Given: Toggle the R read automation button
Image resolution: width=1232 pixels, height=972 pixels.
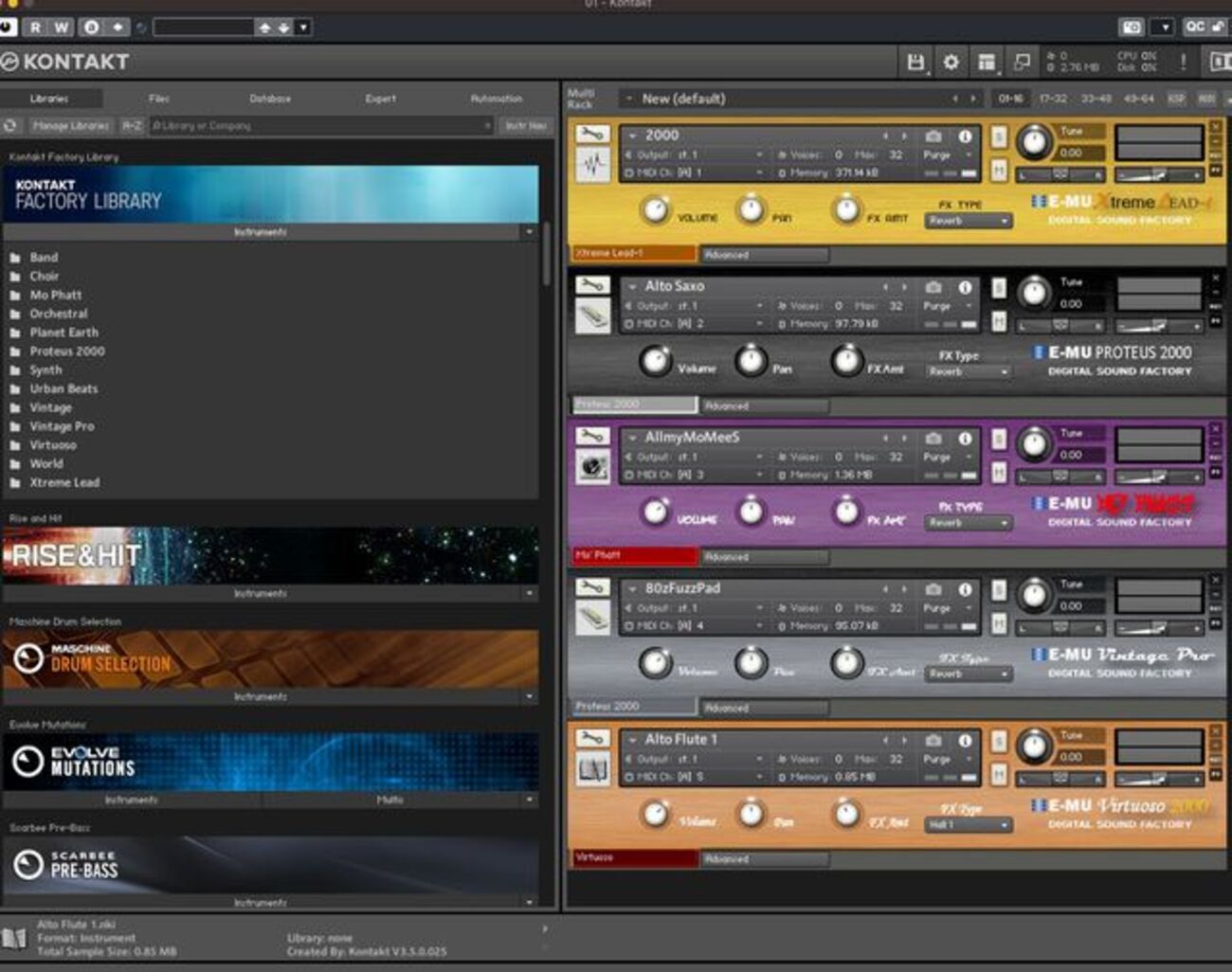Looking at the screenshot, I should pos(36,27).
